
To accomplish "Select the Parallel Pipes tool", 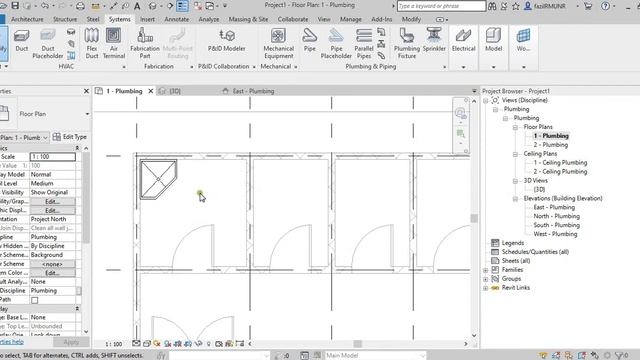I will point(363,44).
